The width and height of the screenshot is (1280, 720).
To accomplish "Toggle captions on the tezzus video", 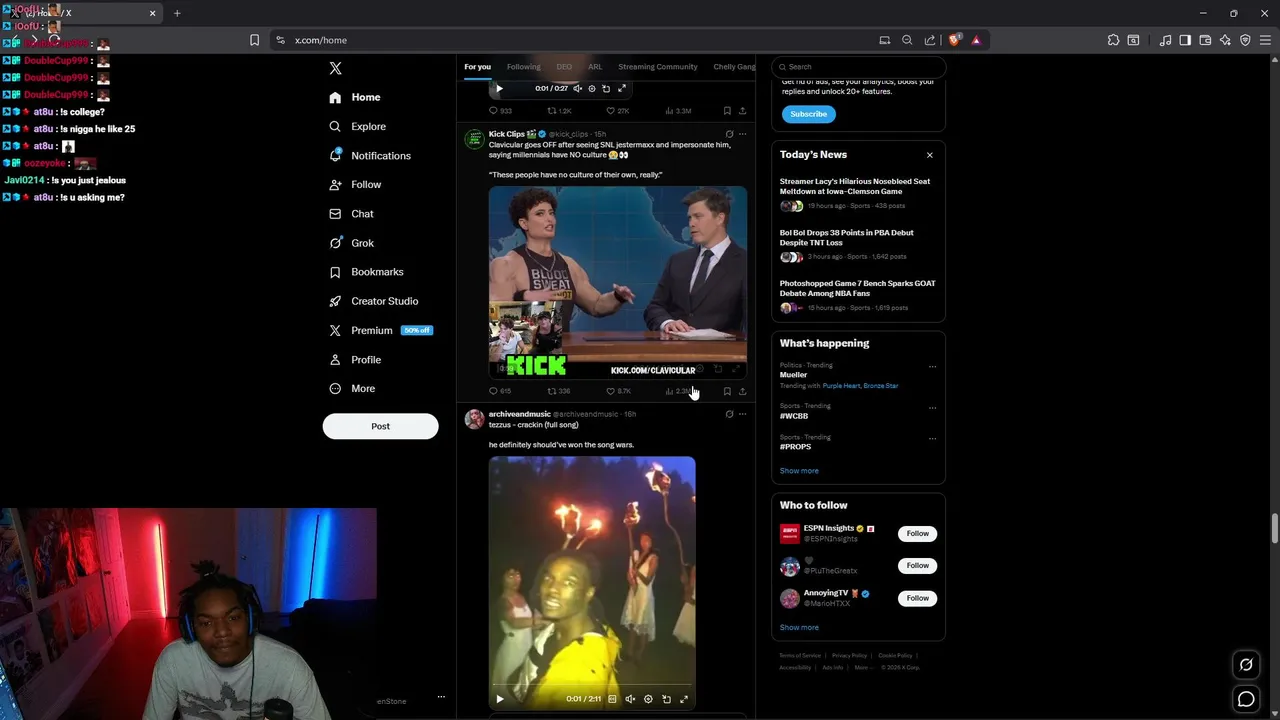I will [612, 699].
